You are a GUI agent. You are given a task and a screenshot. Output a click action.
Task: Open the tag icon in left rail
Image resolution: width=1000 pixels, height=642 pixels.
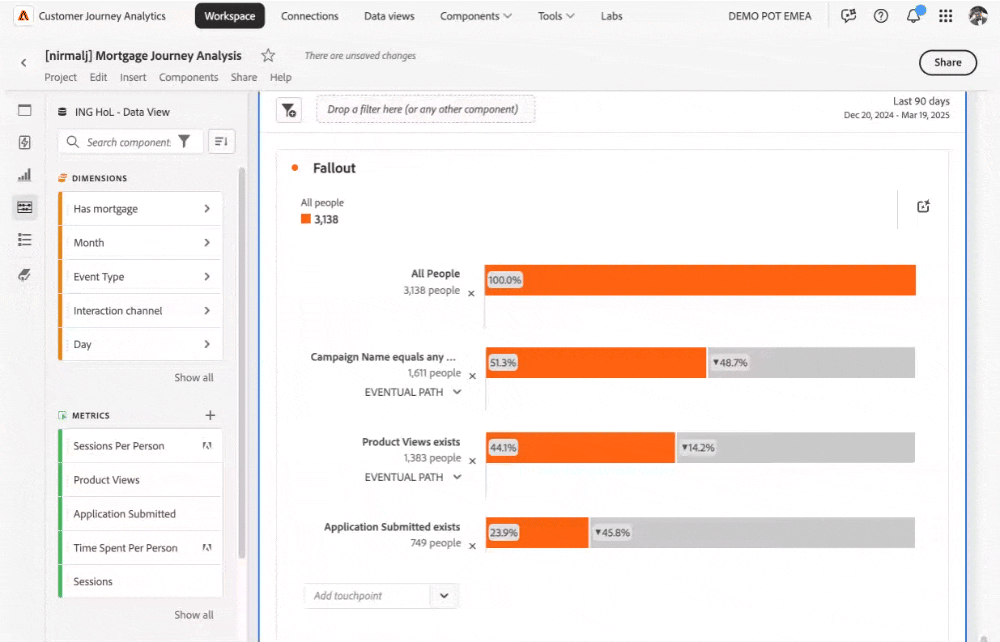point(25,274)
